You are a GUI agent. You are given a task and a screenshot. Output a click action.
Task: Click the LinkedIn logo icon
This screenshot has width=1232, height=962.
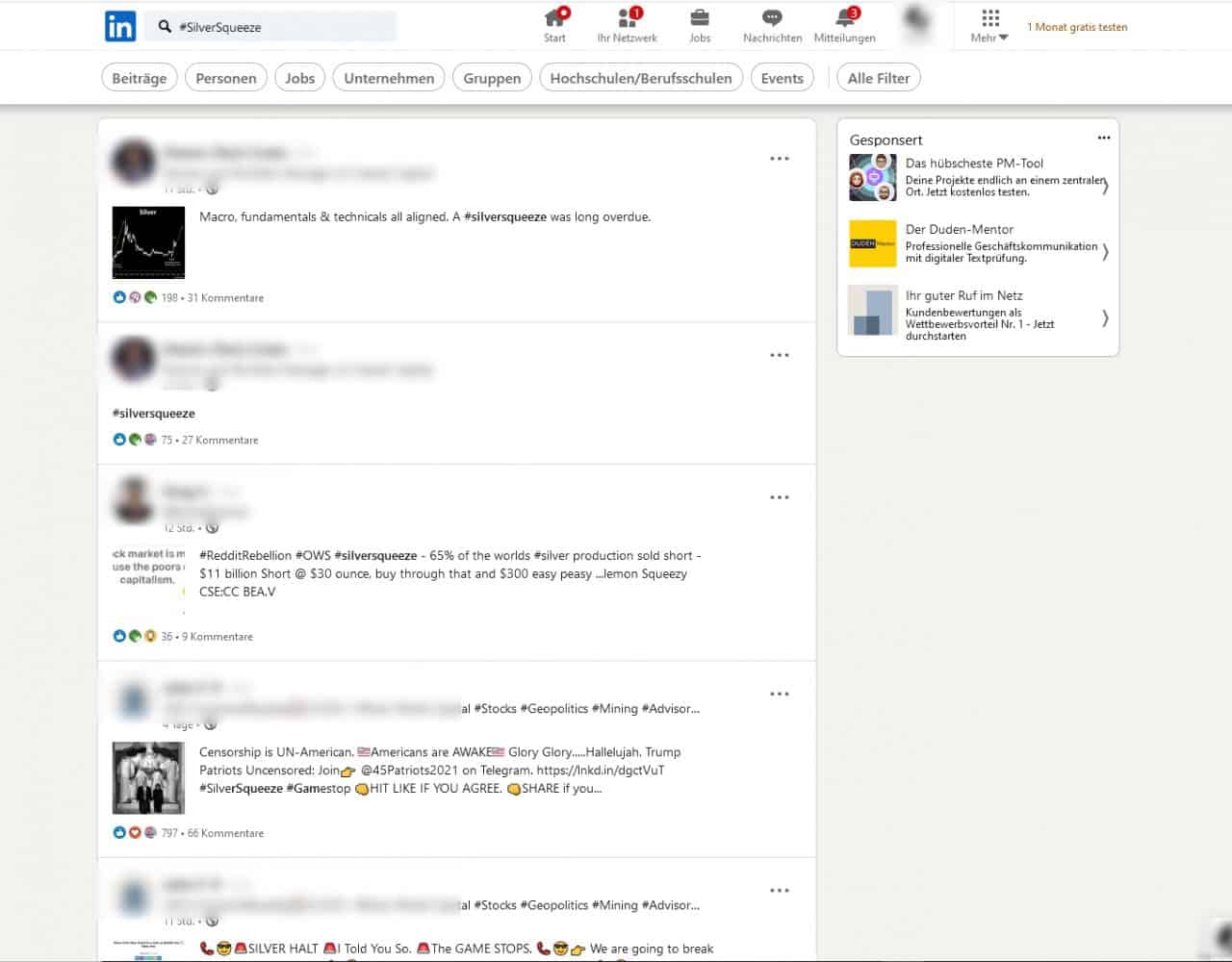120,27
